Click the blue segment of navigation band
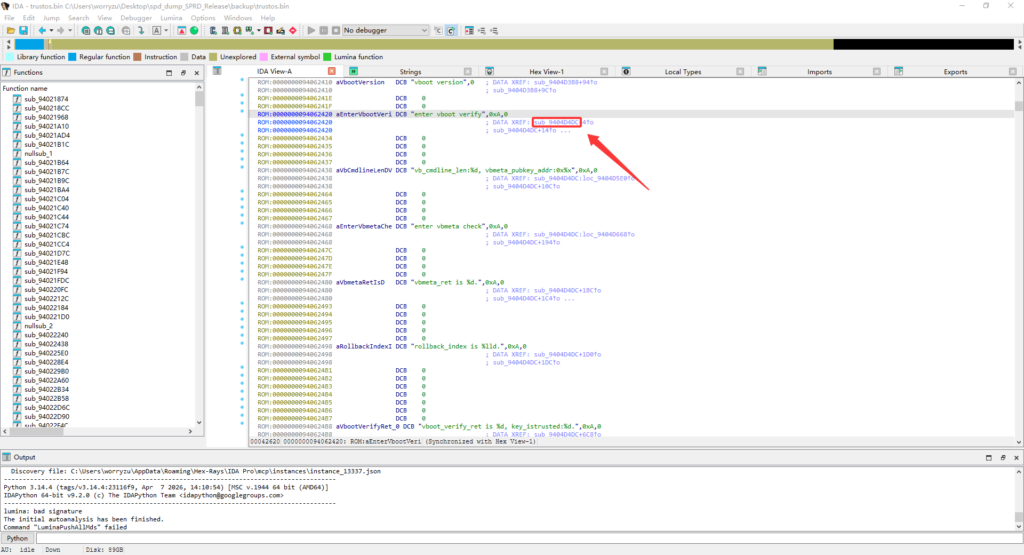The image size is (1024, 555). [x=29, y=44]
